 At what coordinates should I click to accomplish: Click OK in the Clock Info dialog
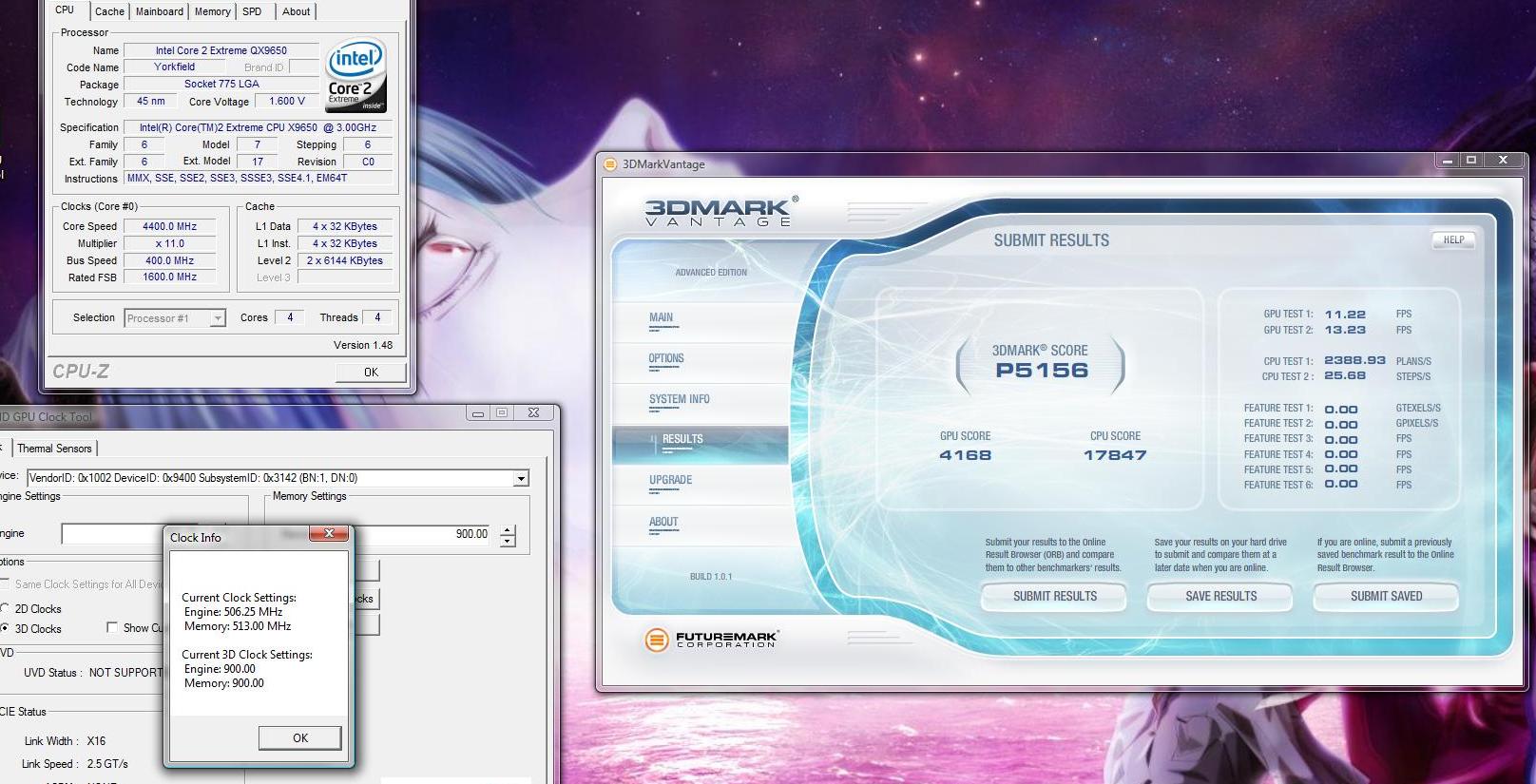(x=299, y=738)
